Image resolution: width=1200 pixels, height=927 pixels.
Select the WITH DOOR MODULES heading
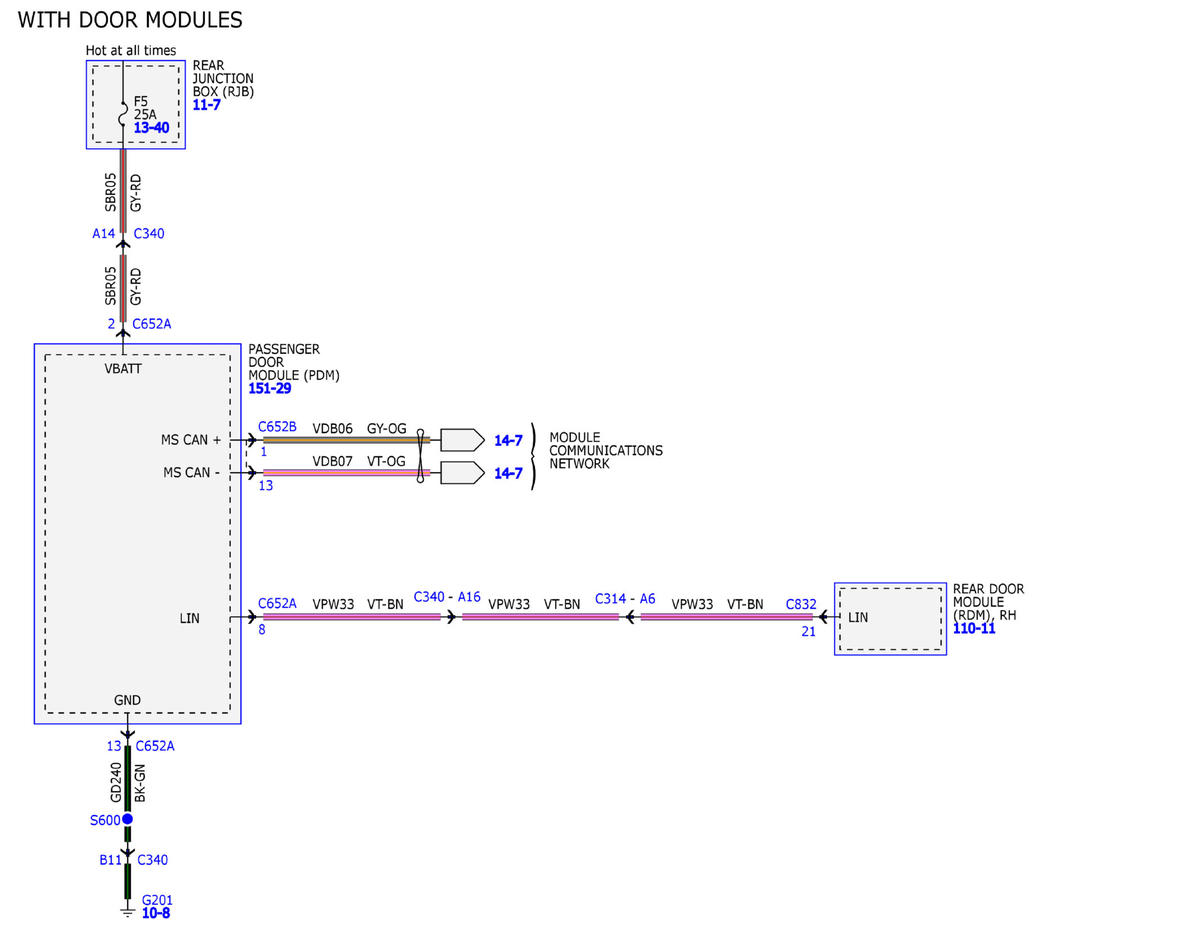[131, 20]
